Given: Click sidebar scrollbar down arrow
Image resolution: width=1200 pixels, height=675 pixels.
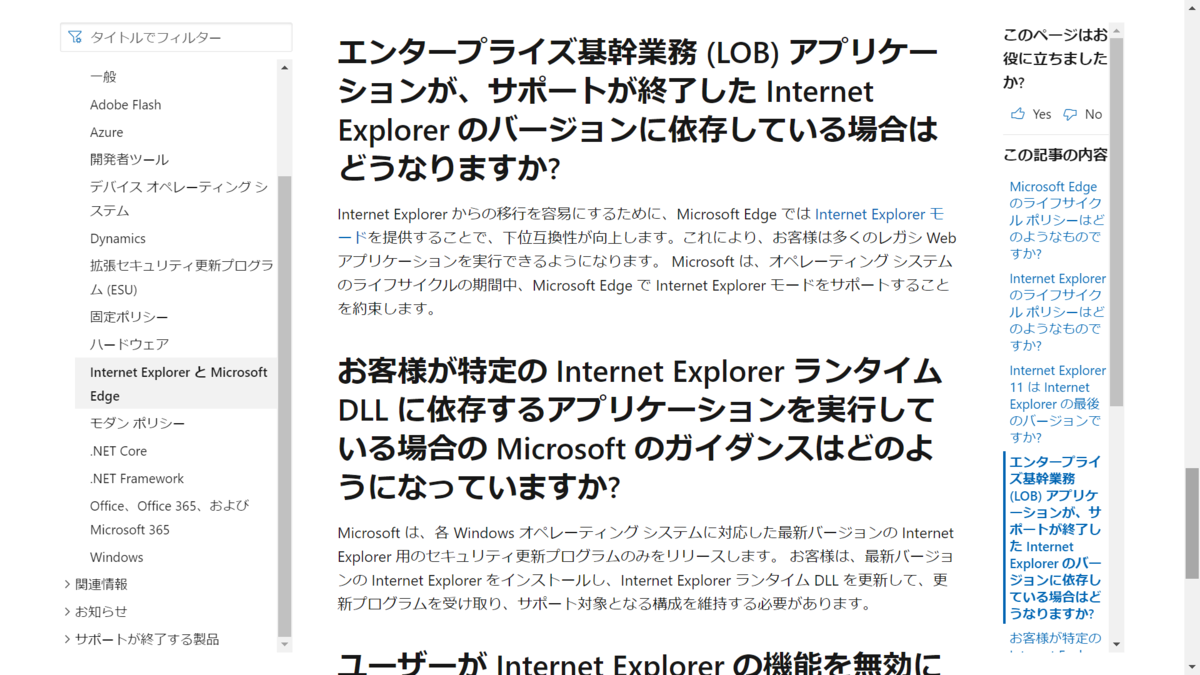Looking at the screenshot, I should pyautogui.click(x=285, y=645).
